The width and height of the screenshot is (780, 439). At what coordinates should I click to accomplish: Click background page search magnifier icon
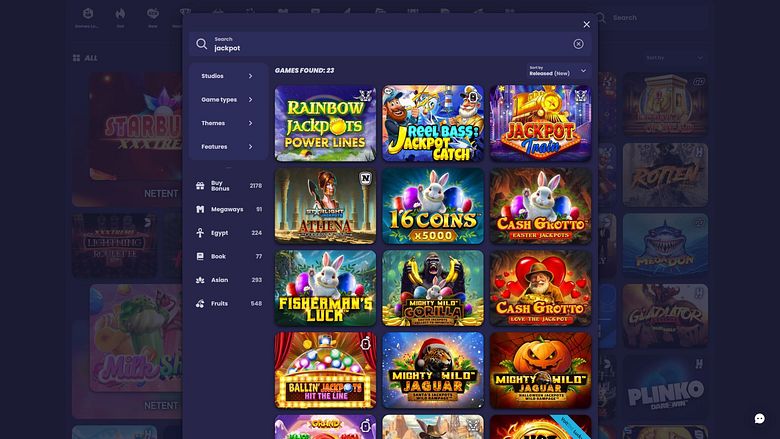(600, 18)
